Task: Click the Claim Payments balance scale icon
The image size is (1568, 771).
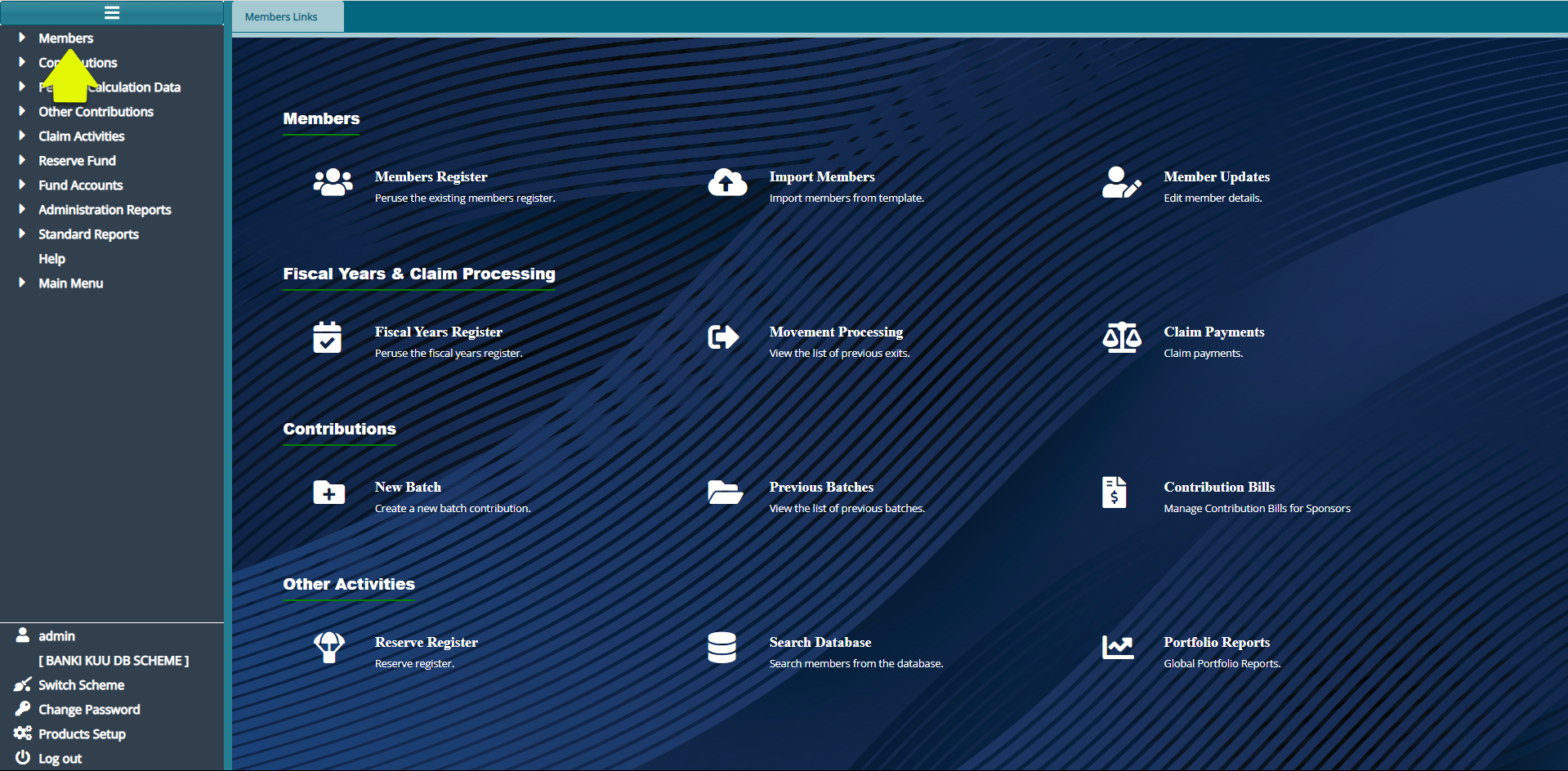Action: point(1121,337)
